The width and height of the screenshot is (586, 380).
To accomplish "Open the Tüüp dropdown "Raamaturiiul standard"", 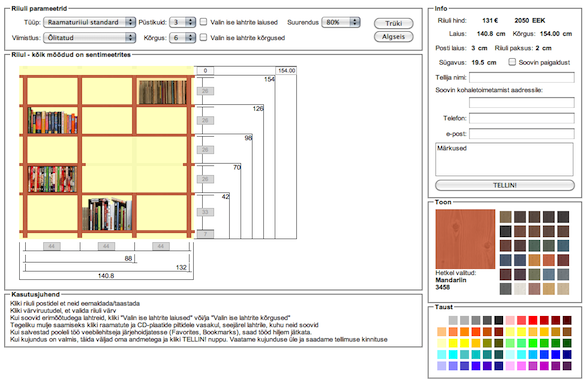I will 89,22.
